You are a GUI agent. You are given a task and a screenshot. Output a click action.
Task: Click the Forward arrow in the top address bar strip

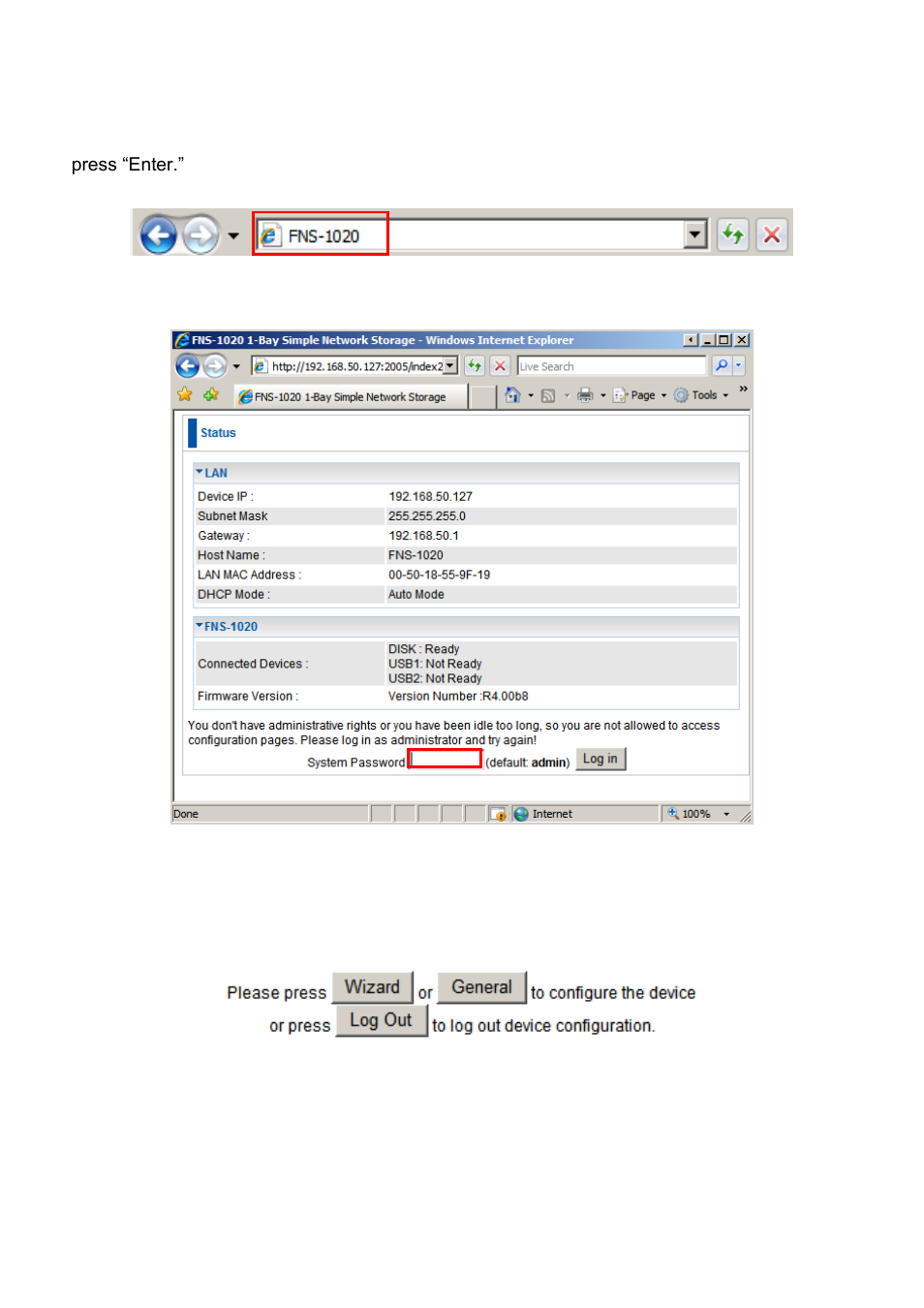tap(200, 234)
